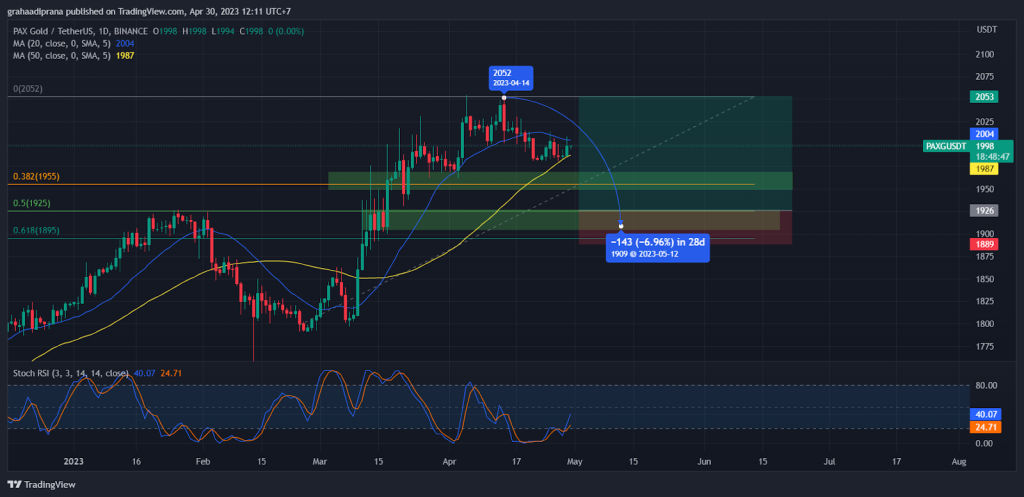Click the Stoch RSI 40.07 value tag

coord(985,414)
